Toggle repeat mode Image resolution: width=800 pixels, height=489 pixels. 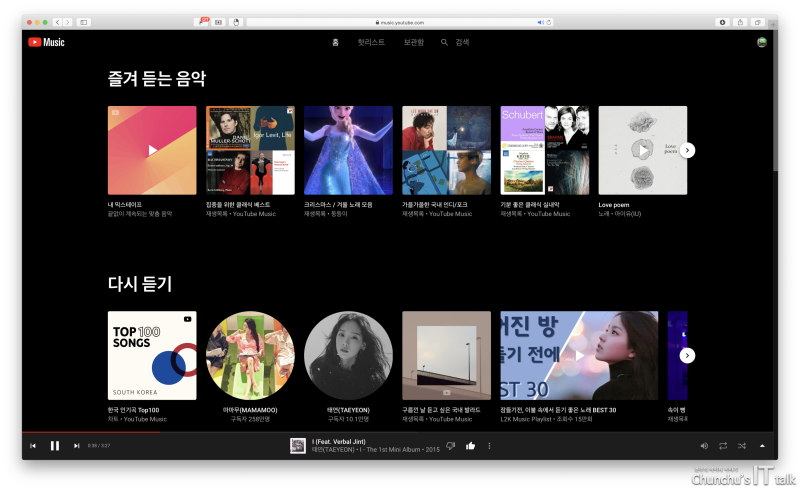723,446
